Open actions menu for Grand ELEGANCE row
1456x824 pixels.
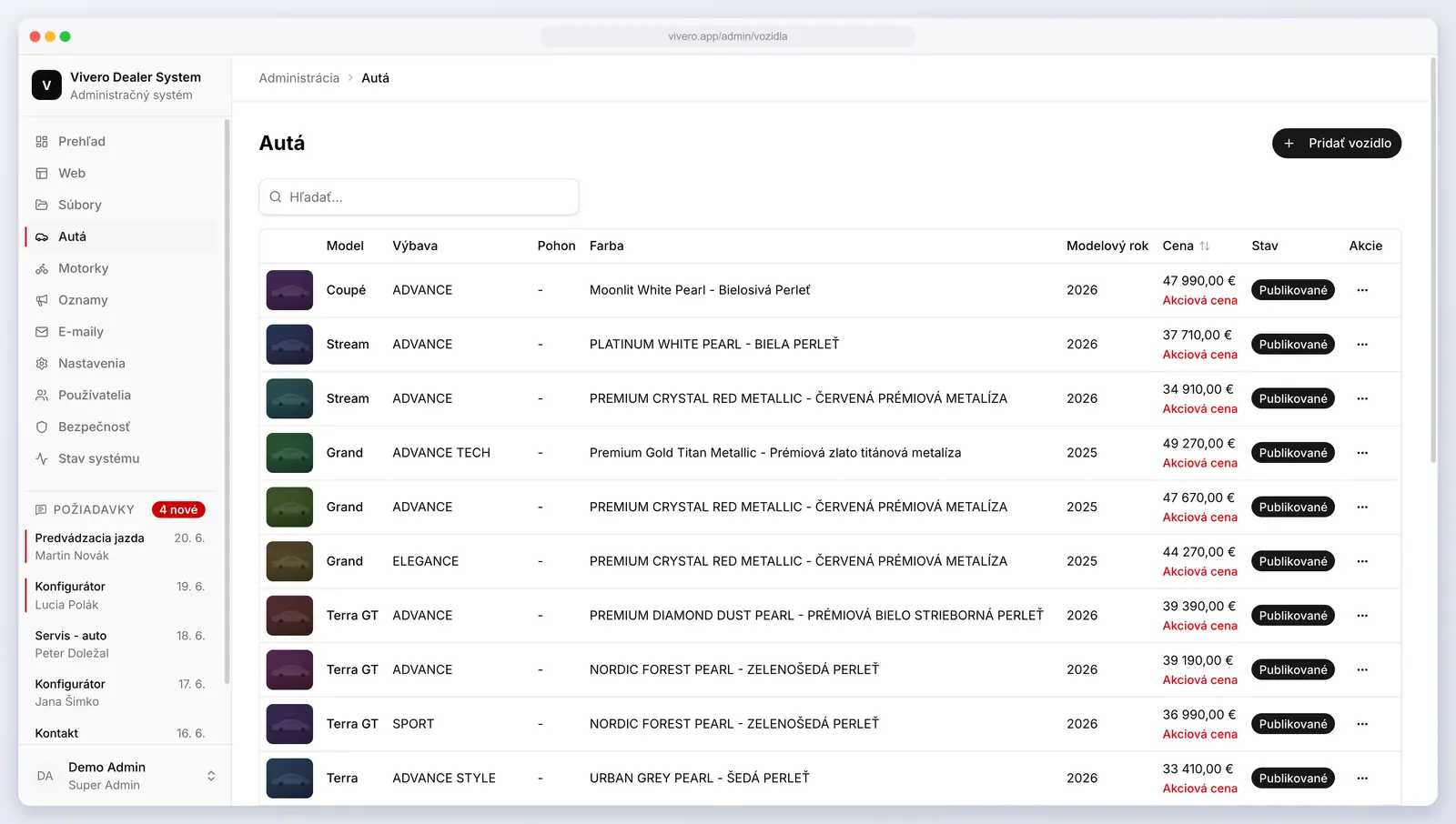pos(1362,561)
